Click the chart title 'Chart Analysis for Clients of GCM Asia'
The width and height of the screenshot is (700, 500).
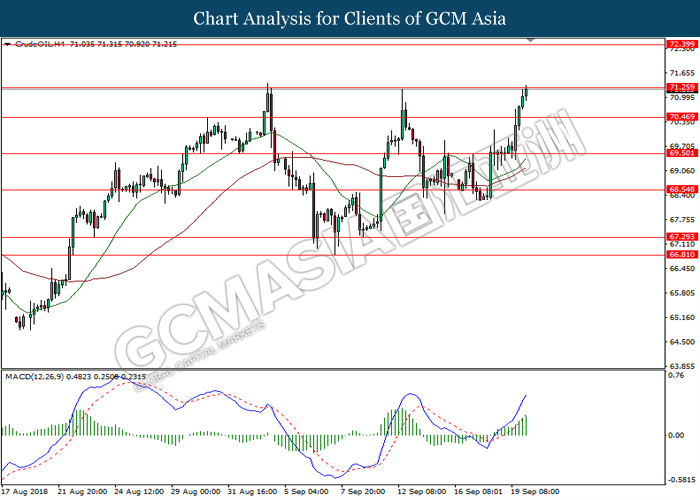pyautogui.click(x=350, y=19)
